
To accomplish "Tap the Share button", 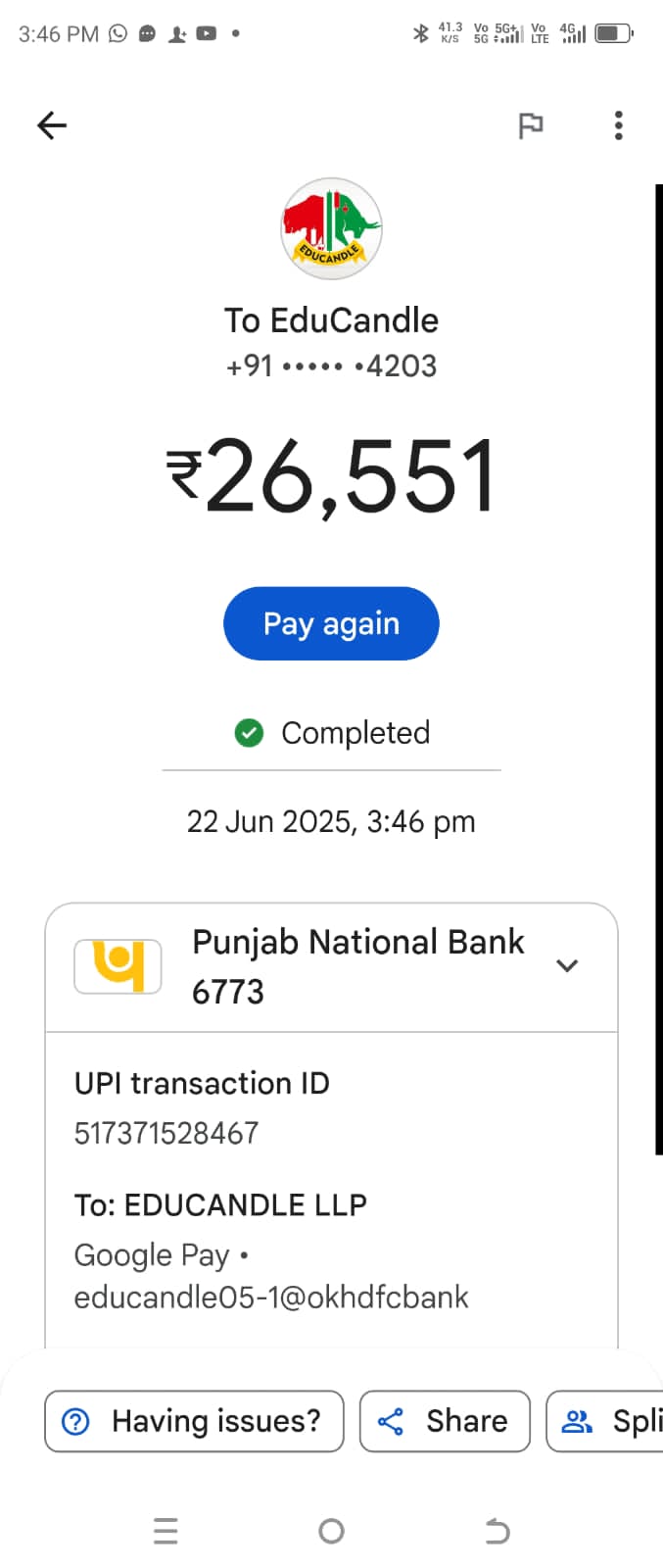I will [445, 1421].
